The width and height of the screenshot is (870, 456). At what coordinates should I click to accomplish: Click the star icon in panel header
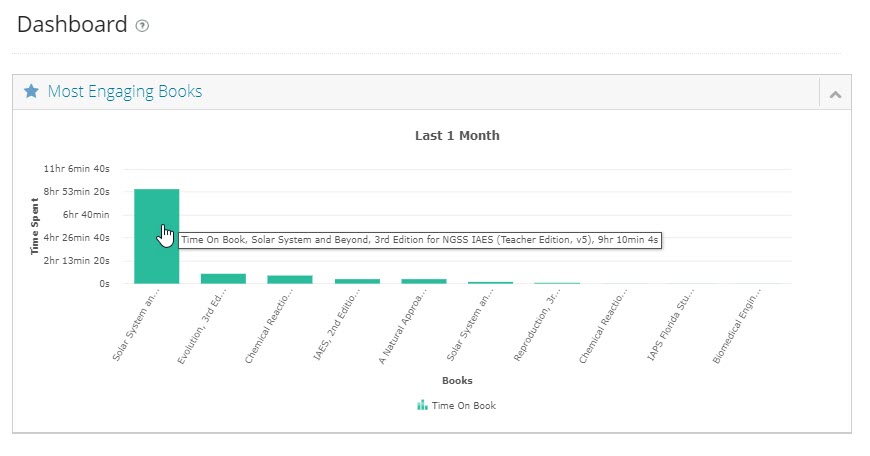click(31, 92)
